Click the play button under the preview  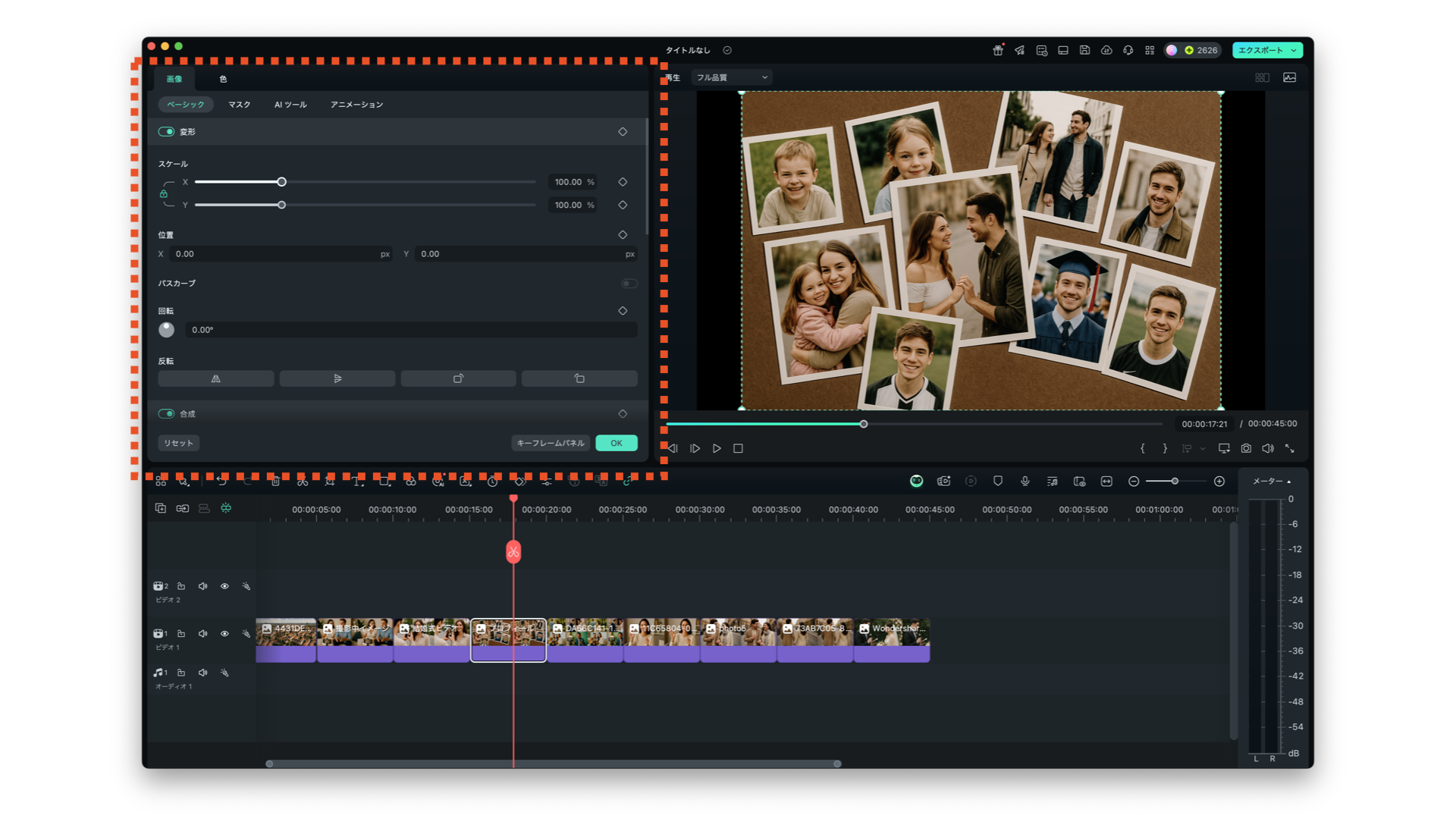717,448
